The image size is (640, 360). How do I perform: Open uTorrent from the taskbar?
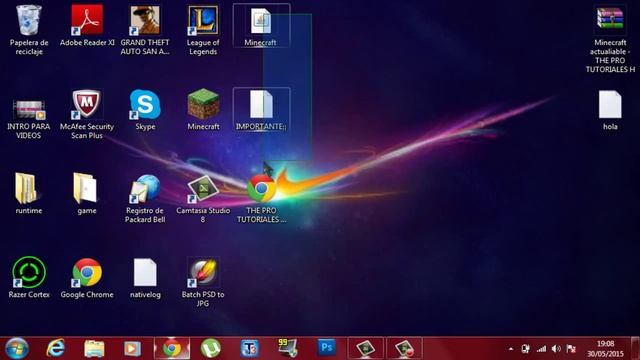210,348
